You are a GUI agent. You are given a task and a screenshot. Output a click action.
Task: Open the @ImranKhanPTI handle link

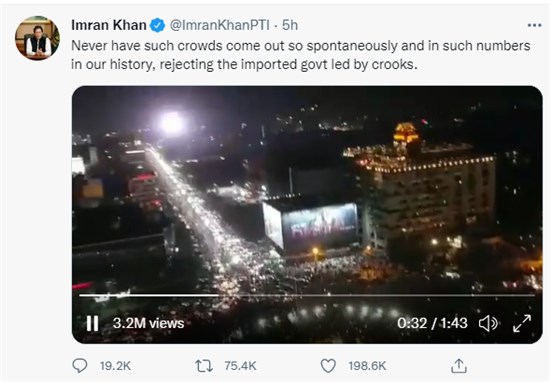click(220, 25)
